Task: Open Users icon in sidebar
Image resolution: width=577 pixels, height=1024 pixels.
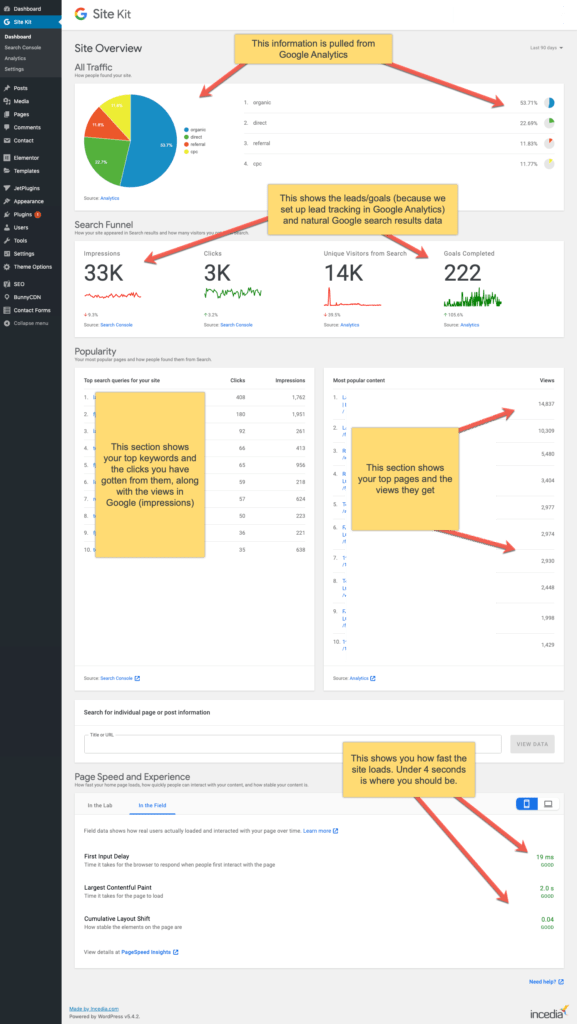Action: coord(7,227)
